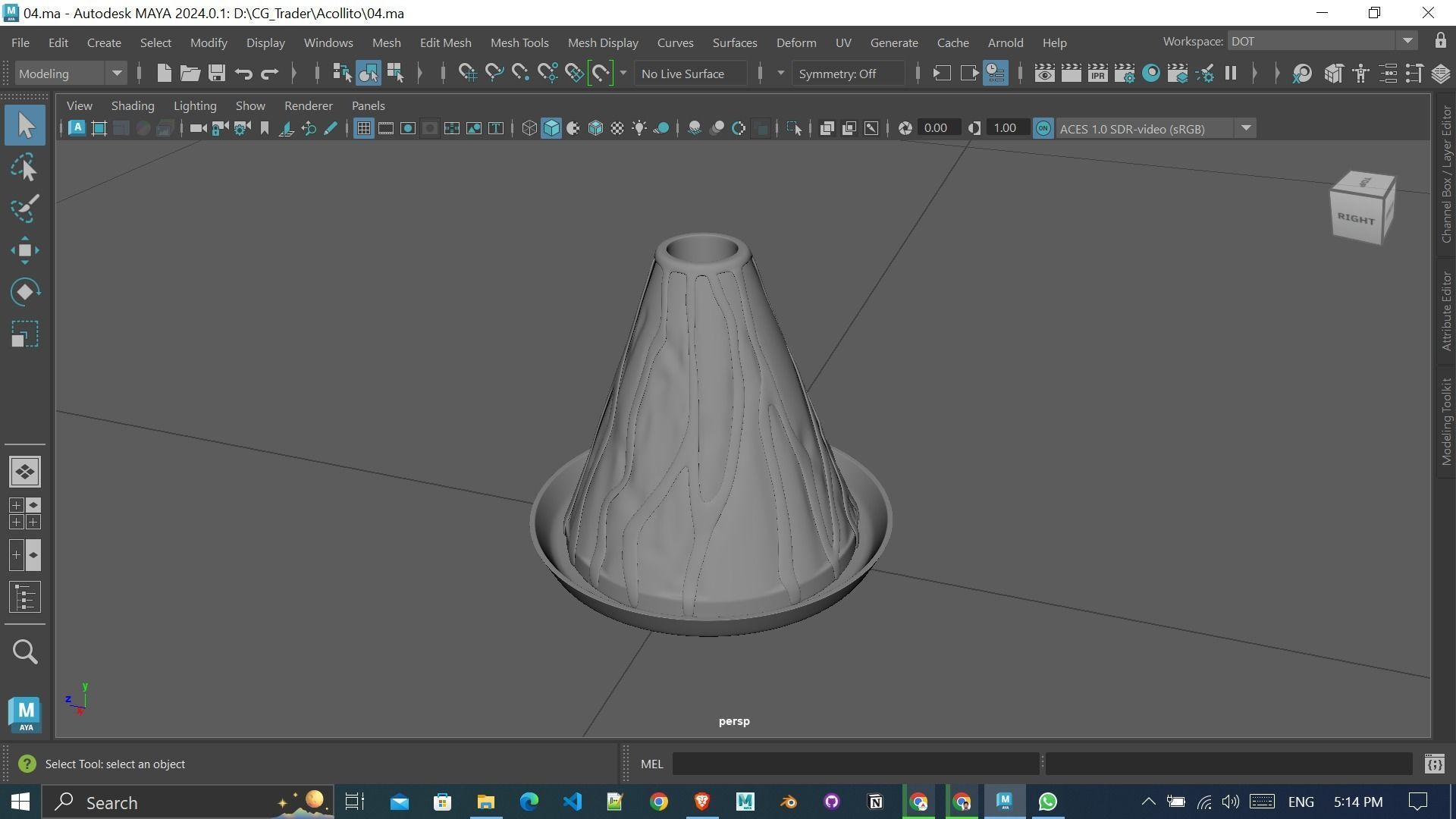This screenshot has width=1456, height=819.
Task: Undo the last action
Action: tap(243, 74)
